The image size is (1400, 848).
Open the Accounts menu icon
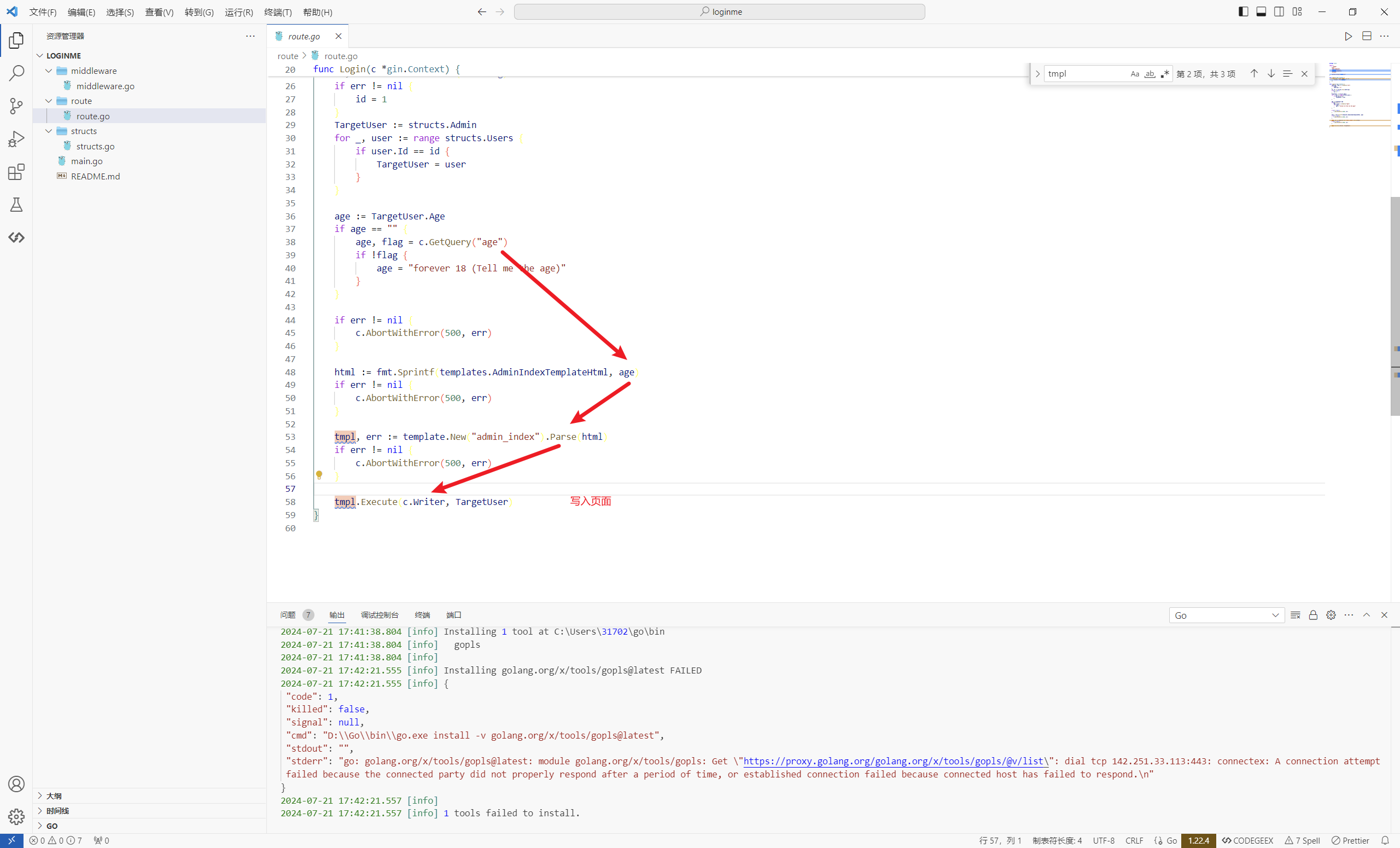[x=16, y=785]
